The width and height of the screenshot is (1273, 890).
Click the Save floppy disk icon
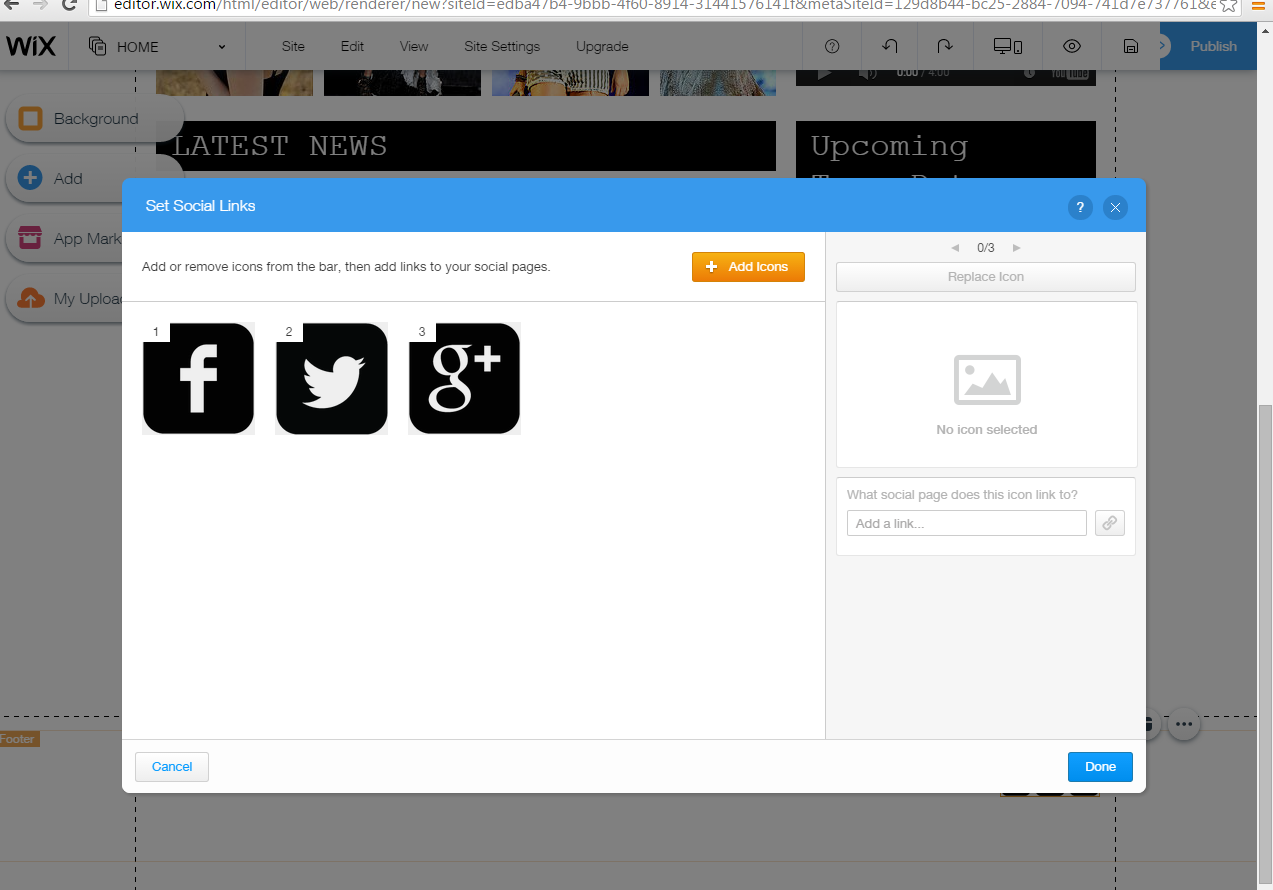coord(1131,46)
